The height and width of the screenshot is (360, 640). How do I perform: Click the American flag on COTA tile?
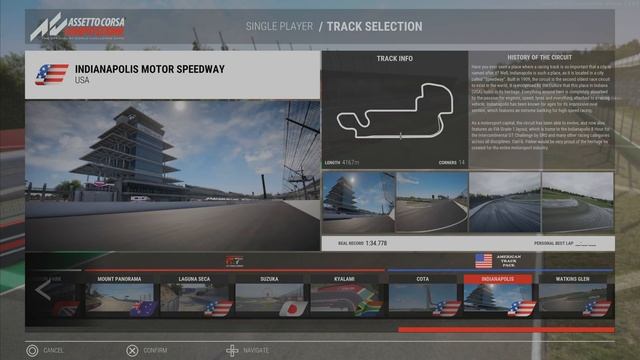[447, 309]
